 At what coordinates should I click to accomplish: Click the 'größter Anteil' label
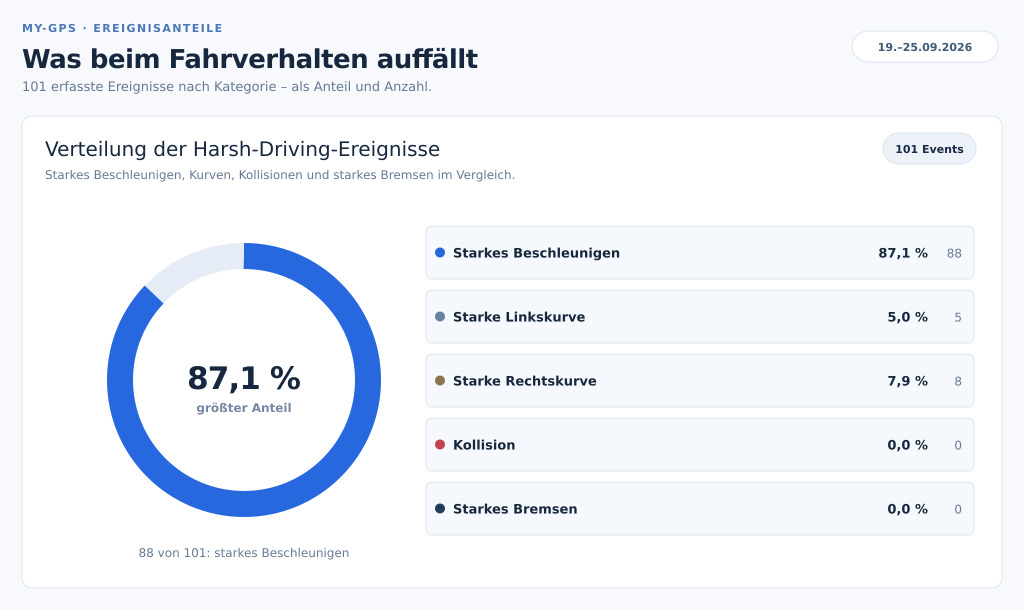(244, 408)
